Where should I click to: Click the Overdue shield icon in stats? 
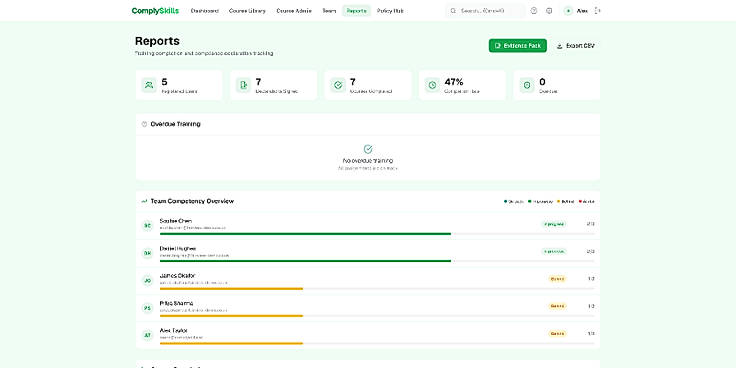(527, 85)
